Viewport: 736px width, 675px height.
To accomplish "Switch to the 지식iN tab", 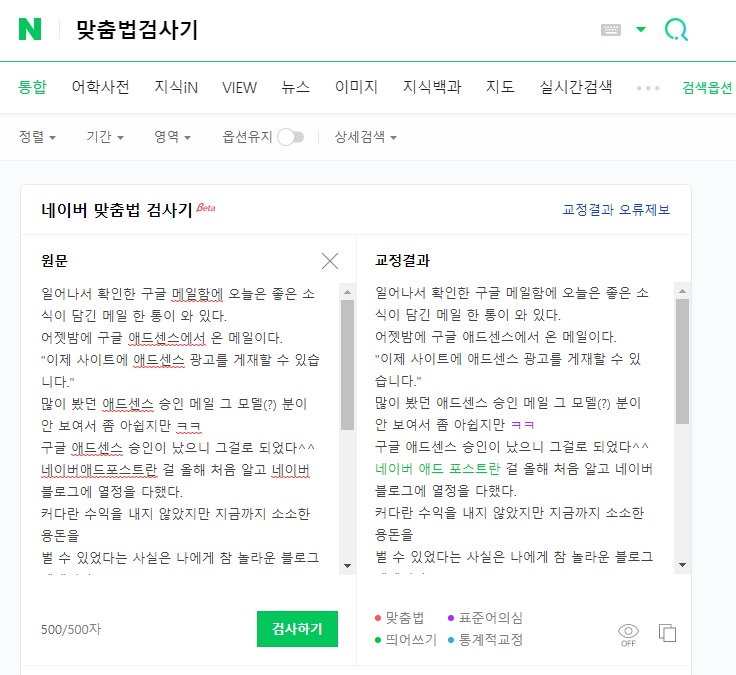I will (176, 87).
